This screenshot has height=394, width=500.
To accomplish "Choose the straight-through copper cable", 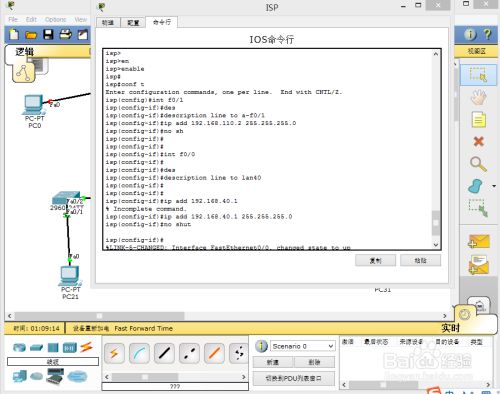I will [164, 353].
